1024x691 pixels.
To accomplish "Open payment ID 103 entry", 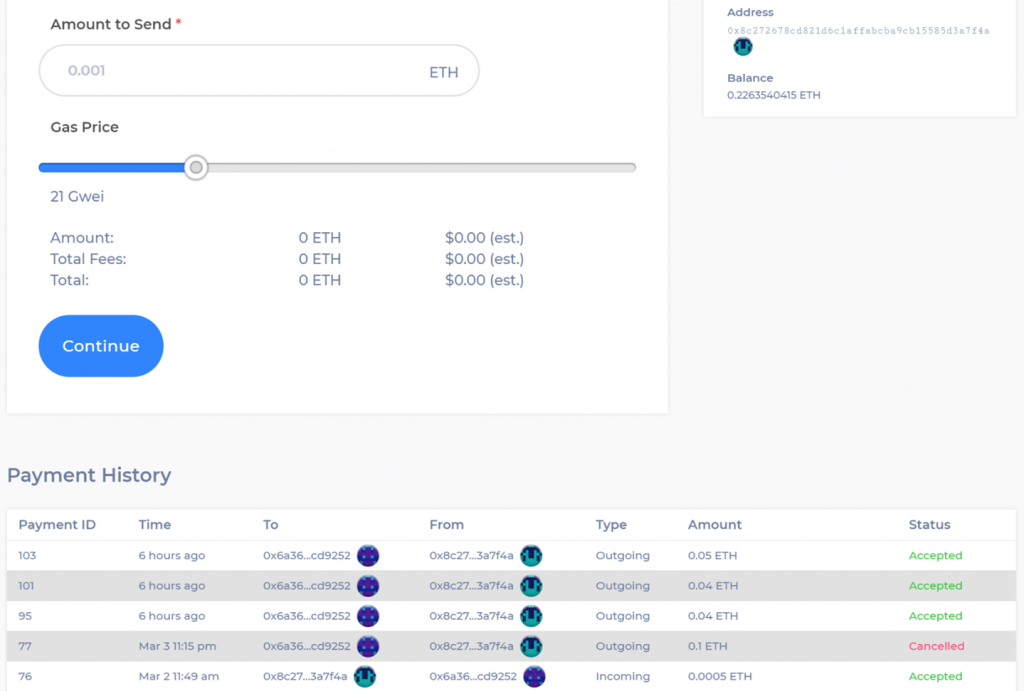I will [x=28, y=556].
